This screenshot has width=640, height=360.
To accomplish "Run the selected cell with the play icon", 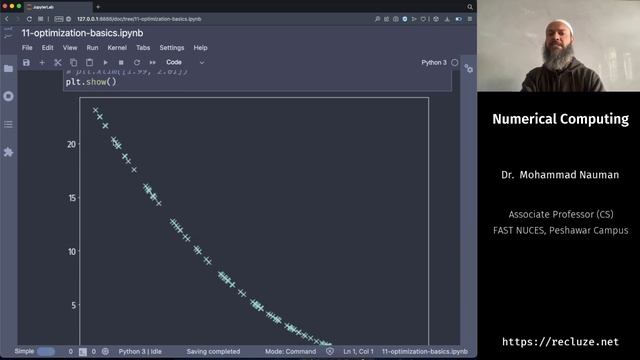I will pyautogui.click(x=105, y=62).
